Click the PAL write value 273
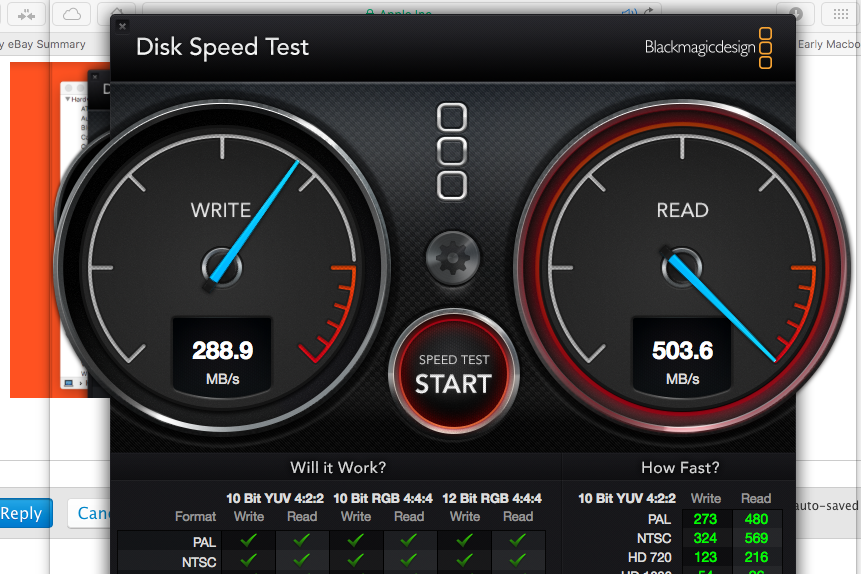This screenshot has width=861, height=574. [705, 519]
